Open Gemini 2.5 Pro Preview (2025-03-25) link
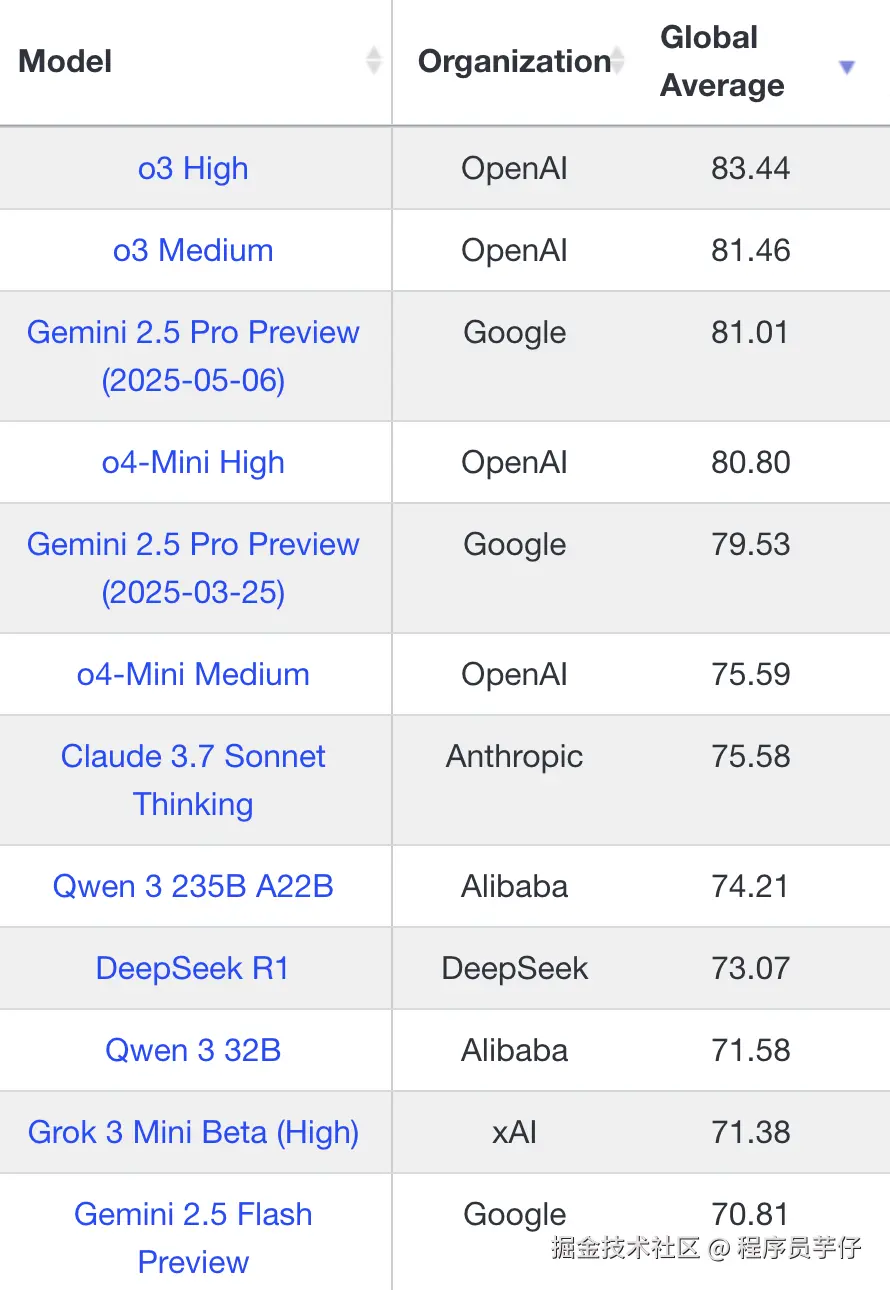This screenshot has height=1290, width=890. (x=193, y=568)
